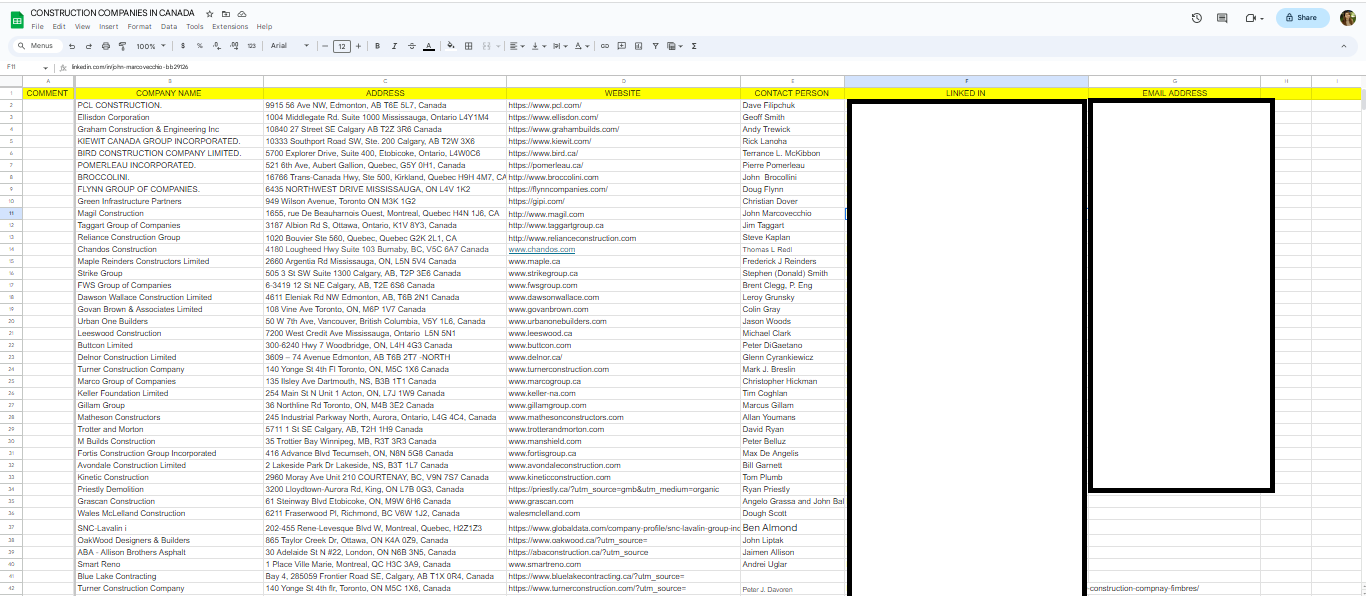Select the EMAIL ADDRESS header cell
The width and height of the screenshot is (1366, 596).
pos(1174,93)
